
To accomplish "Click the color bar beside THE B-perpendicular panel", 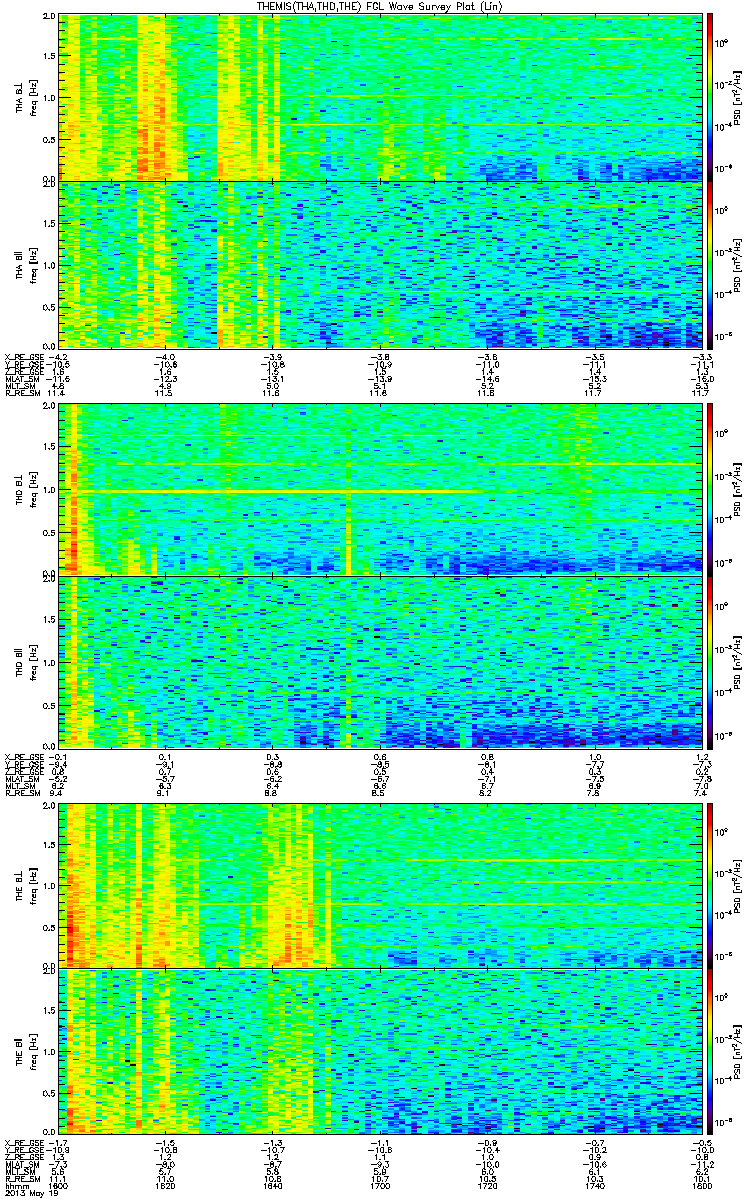I will (x=711, y=884).
